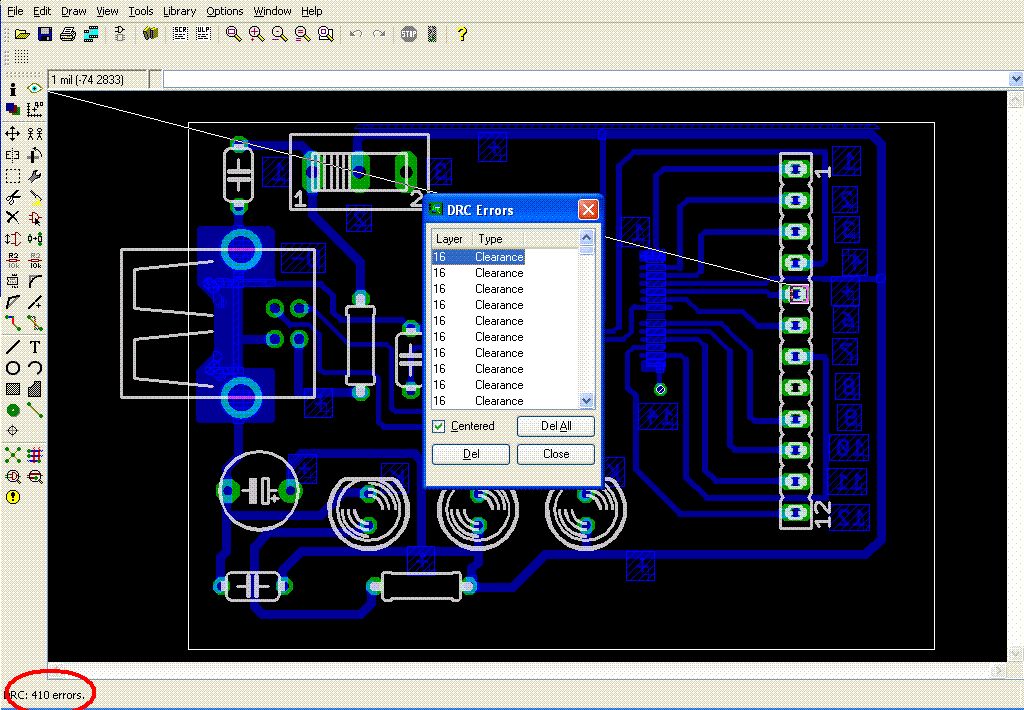Click the Display layers eye icon
The height and width of the screenshot is (710, 1024).
pos(35,88)
